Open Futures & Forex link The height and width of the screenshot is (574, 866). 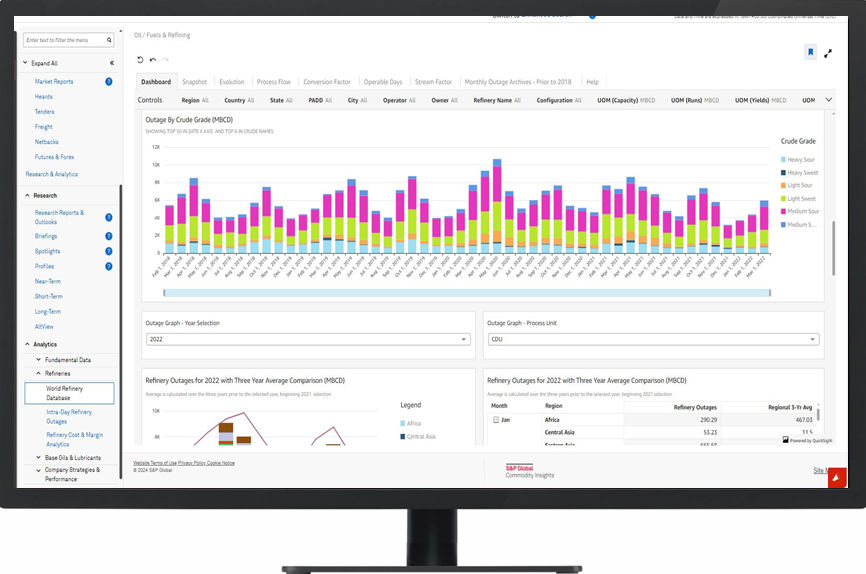pos(54,157)
